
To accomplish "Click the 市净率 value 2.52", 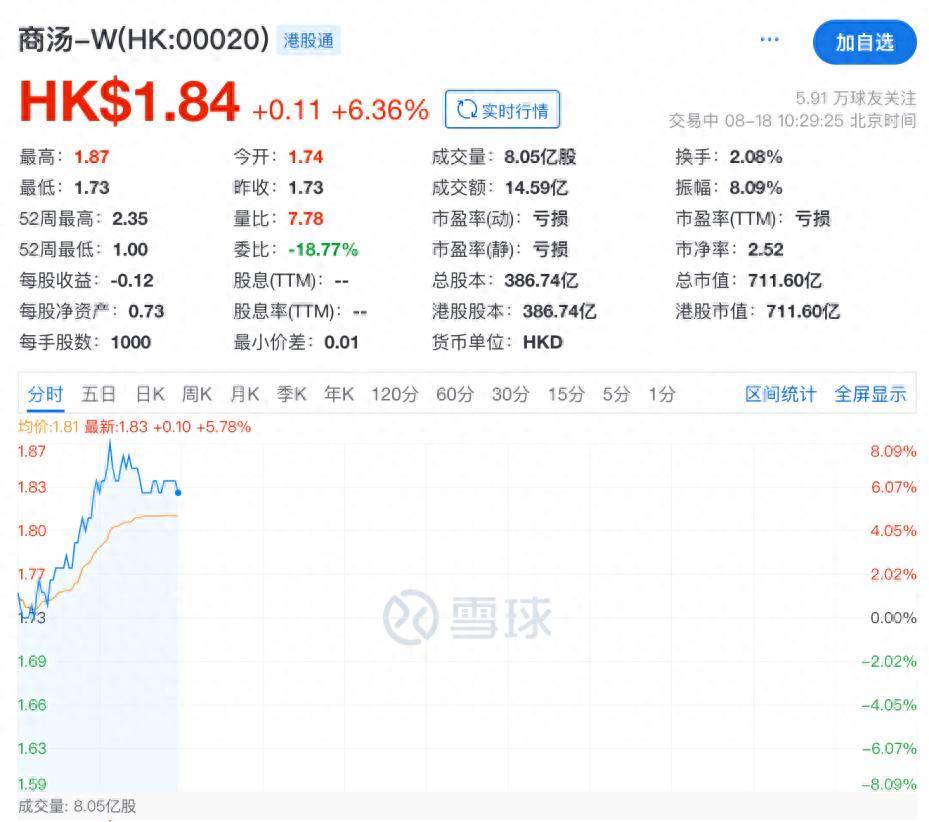I will (x=765, y=250).
